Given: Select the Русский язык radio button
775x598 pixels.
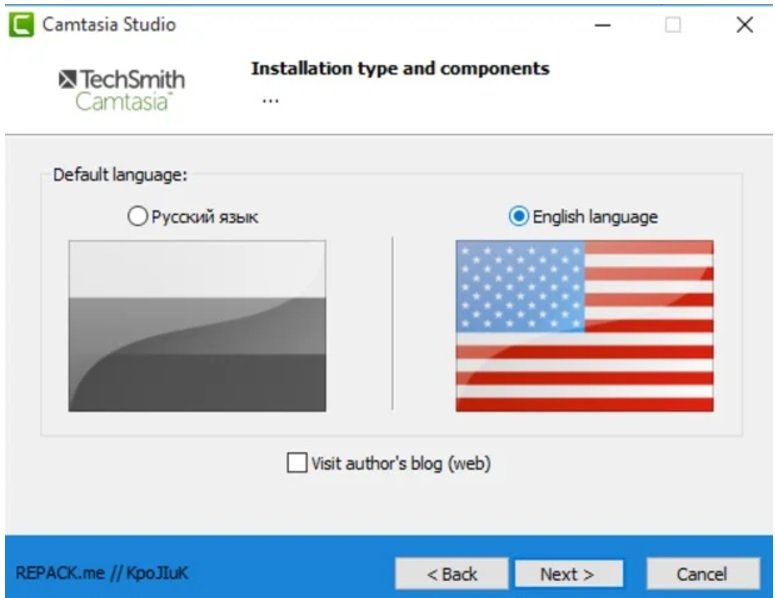Looking at the screenshot, I should (x=137, y=216).
